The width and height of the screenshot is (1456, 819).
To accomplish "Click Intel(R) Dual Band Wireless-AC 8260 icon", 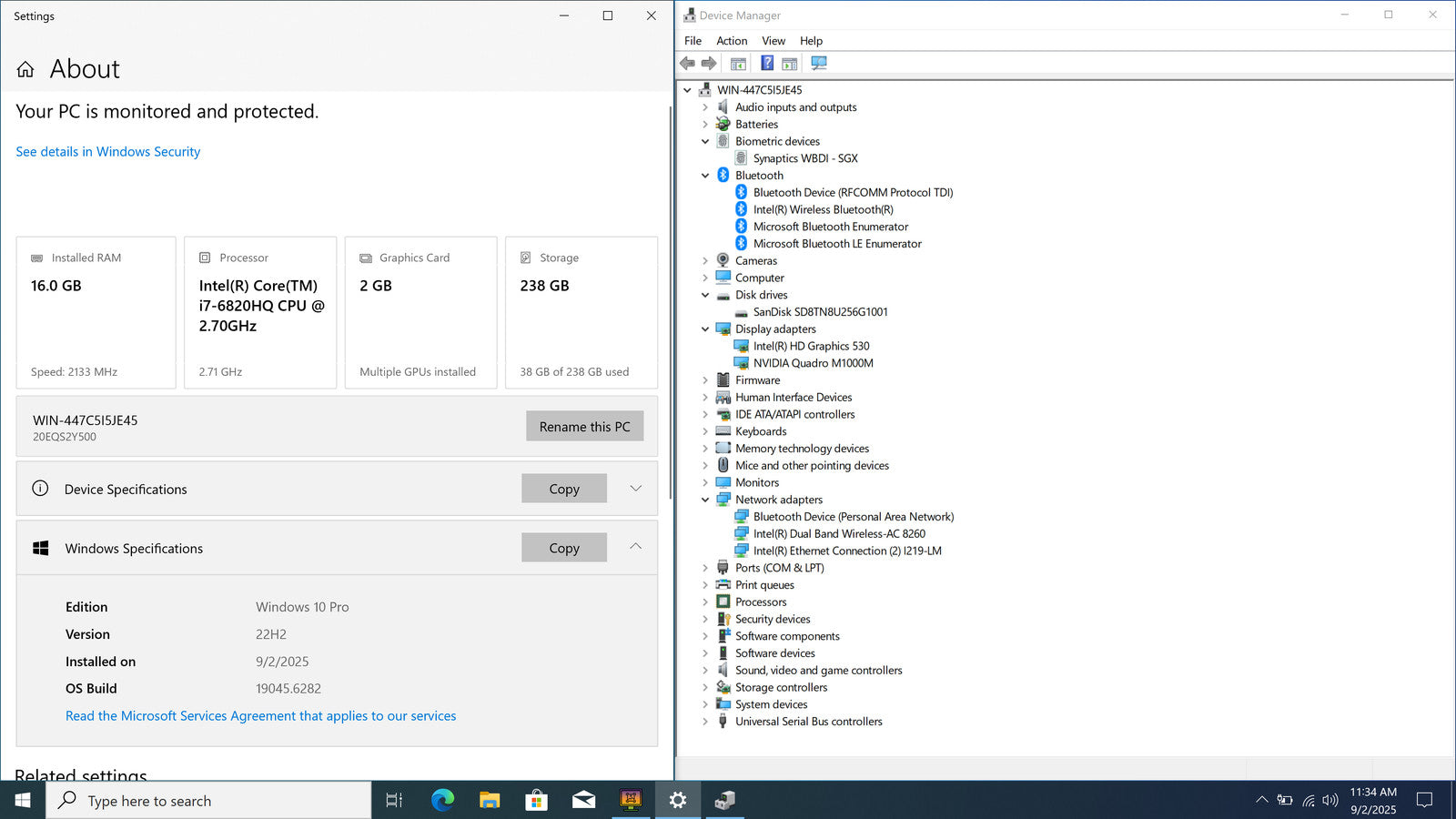I will click(741, 533).
